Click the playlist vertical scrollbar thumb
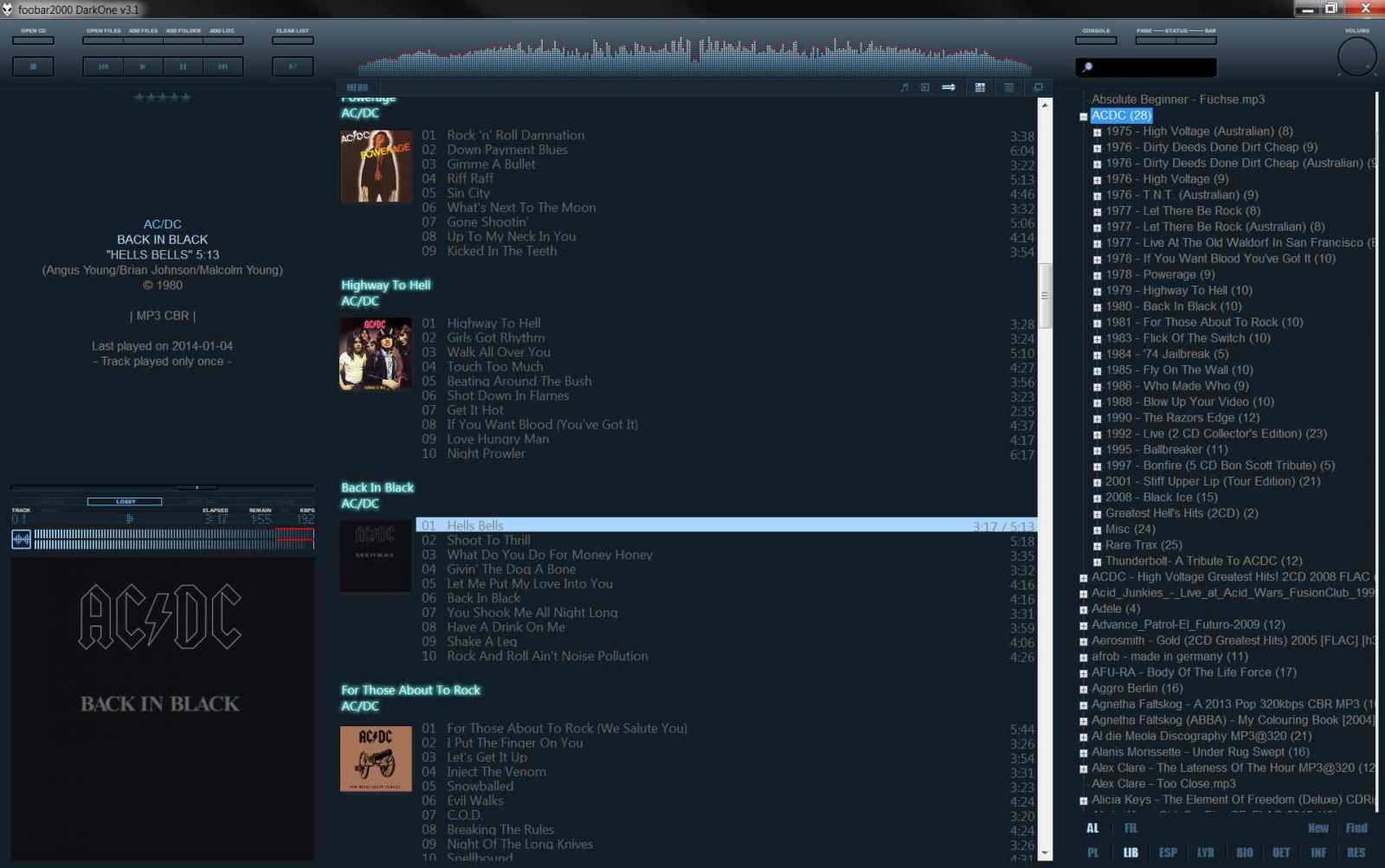1385x868 pixels. click(x=1045, y=295)
